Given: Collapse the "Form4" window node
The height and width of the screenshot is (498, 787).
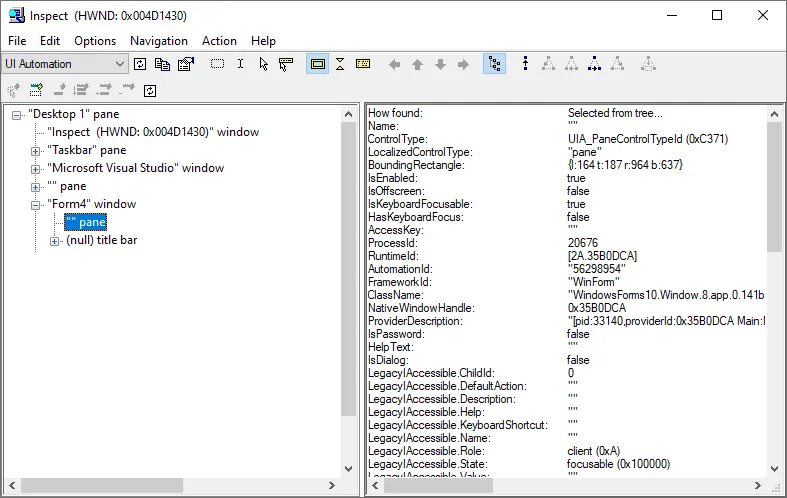Looking at the screenshot, I should [x=35, y=205].
